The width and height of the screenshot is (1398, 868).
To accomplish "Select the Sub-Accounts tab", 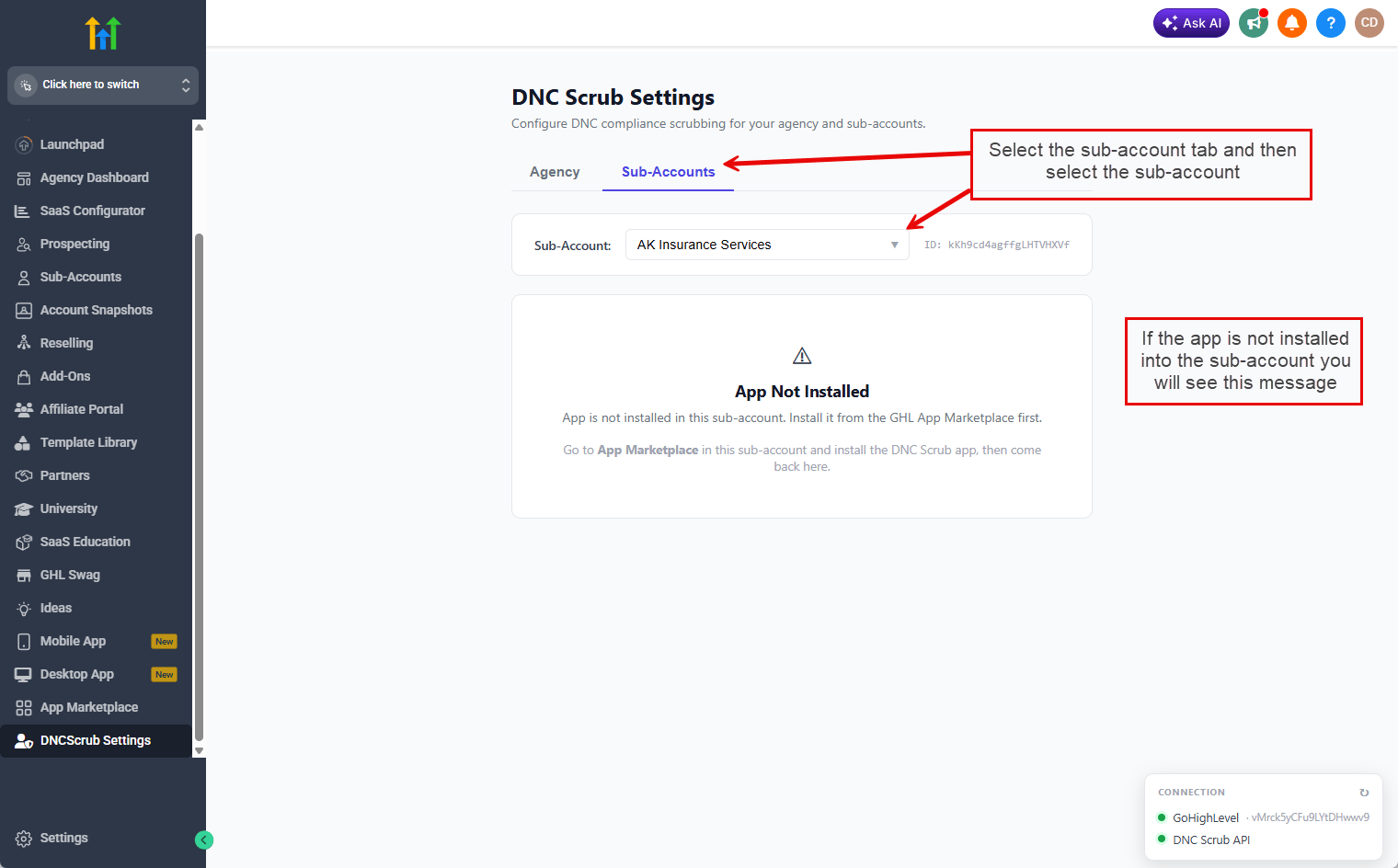I will [x=668, y=172].
